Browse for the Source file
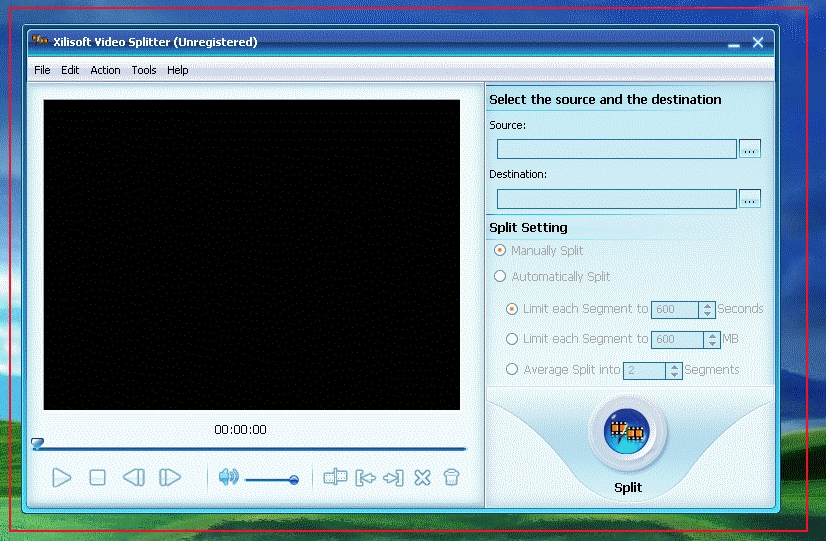Screen dimensions: 826x541 click(750, 149)
